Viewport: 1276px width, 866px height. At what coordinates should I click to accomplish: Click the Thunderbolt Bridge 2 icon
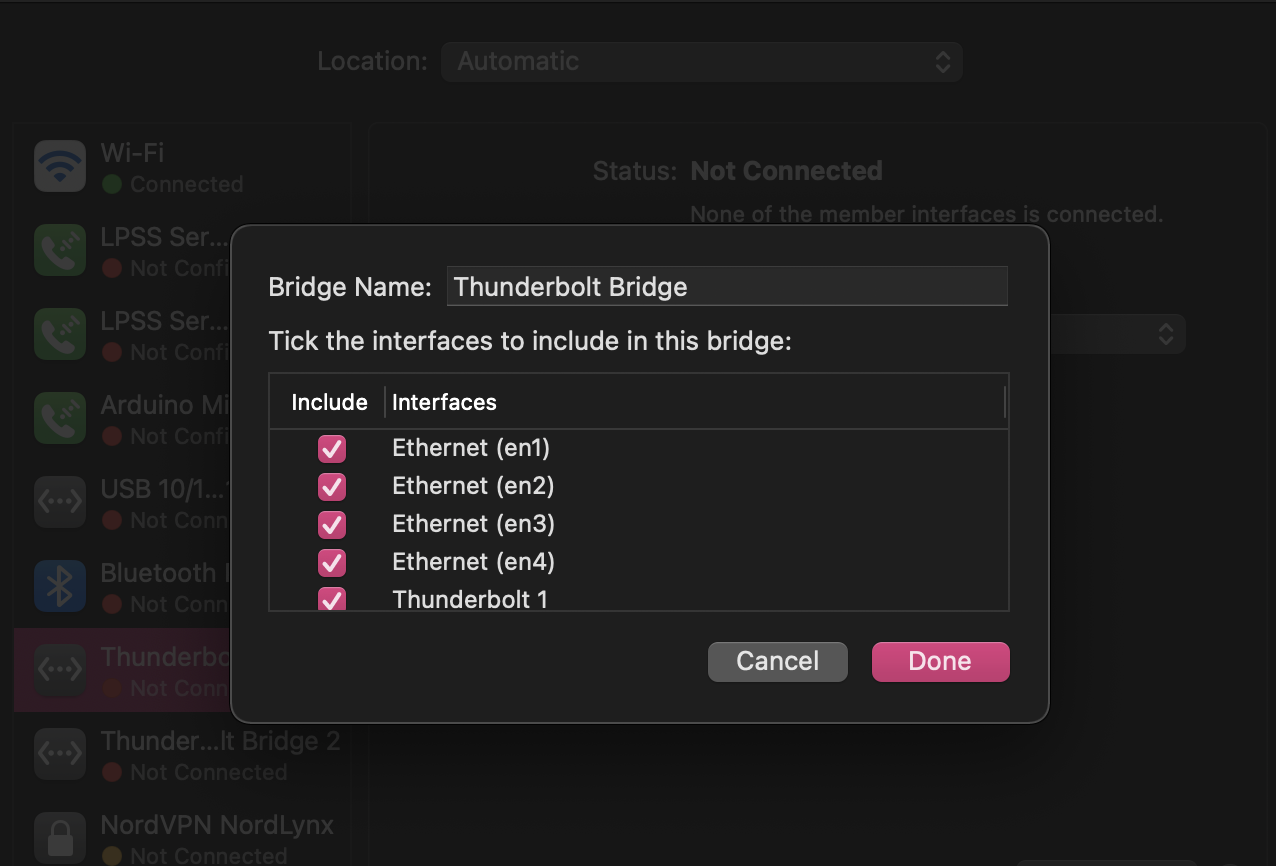click(x=60, y=754)
